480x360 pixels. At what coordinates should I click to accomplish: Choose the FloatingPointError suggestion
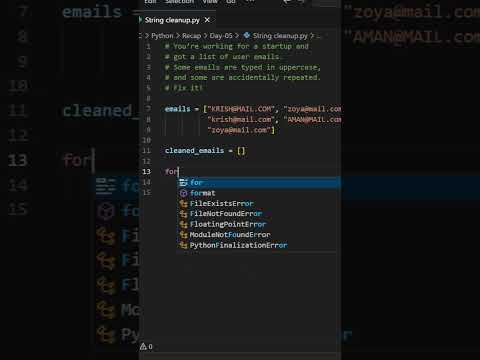[259, 224]
